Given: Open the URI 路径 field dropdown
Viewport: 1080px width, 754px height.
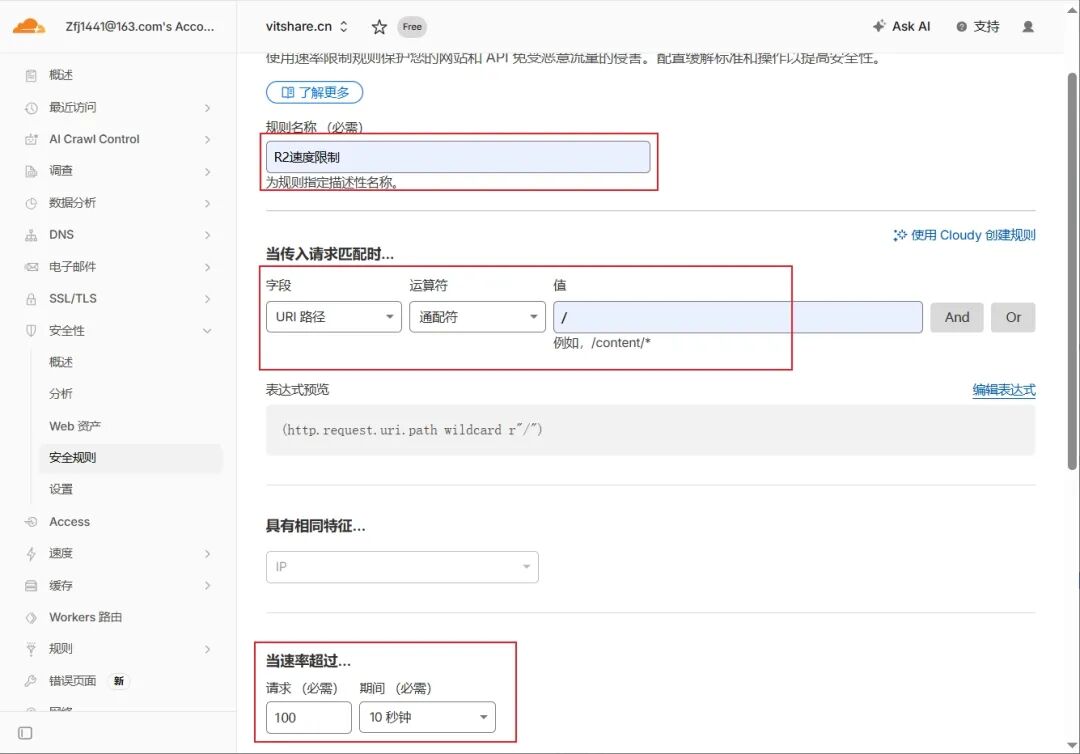Looking at the screenshot, I should pyautogui.click(x=333, y=317).
